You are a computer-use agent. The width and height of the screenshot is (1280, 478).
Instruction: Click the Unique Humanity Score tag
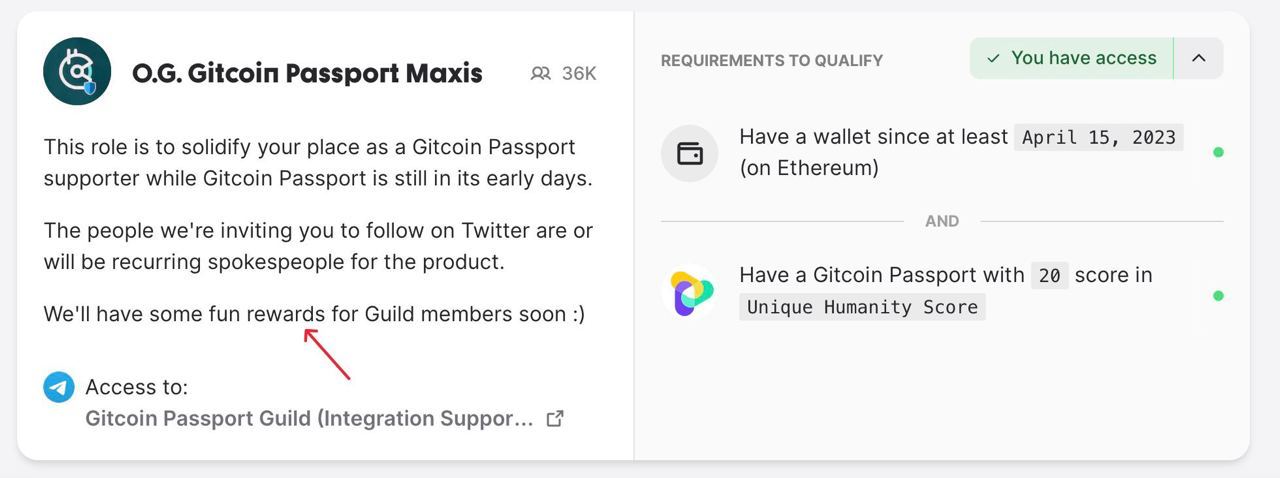point(862,307)
